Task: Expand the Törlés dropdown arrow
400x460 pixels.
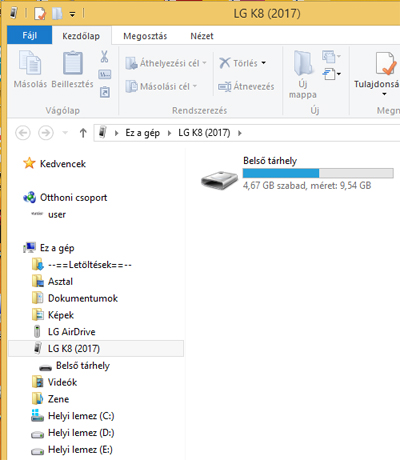Action: tap(264, 63)
